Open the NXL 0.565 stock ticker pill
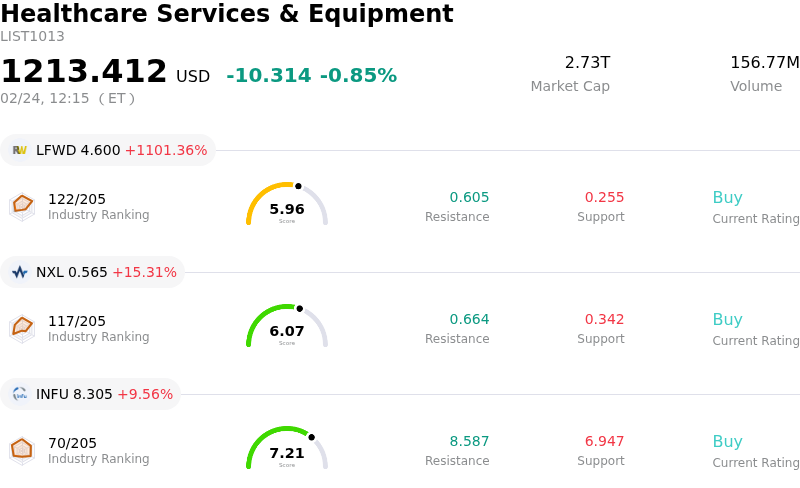 click(x=93, y=272)
